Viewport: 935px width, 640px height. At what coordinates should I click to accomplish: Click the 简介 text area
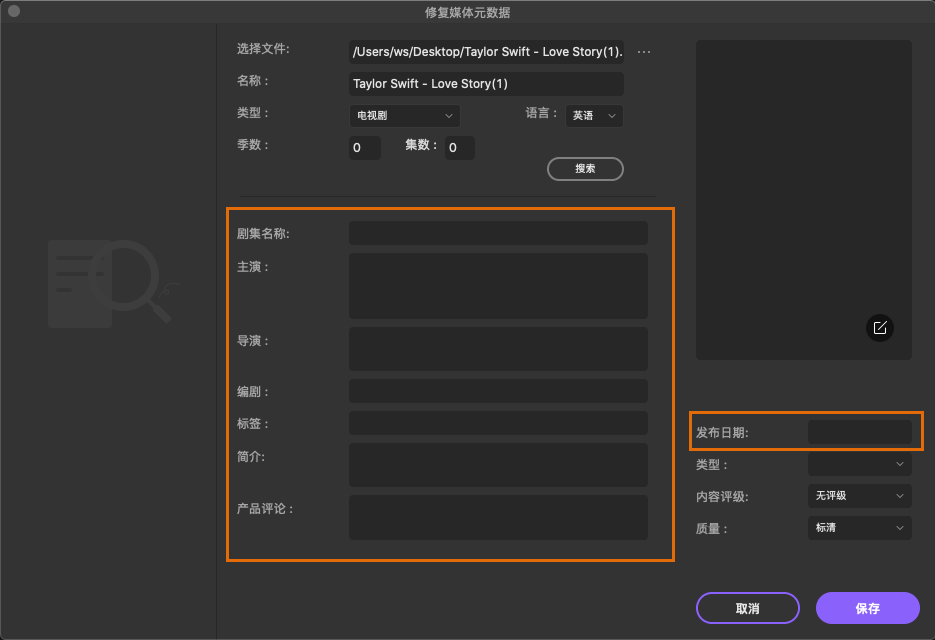(498, 464)
